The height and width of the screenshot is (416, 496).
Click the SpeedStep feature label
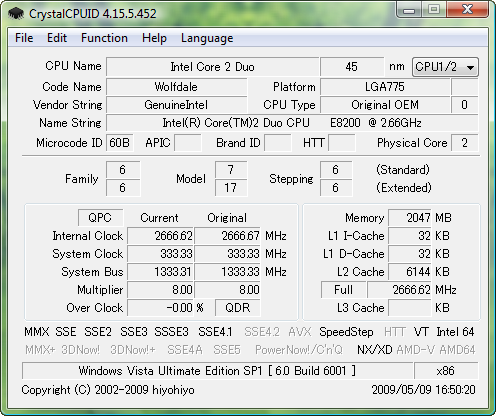(x=346, y=332)
